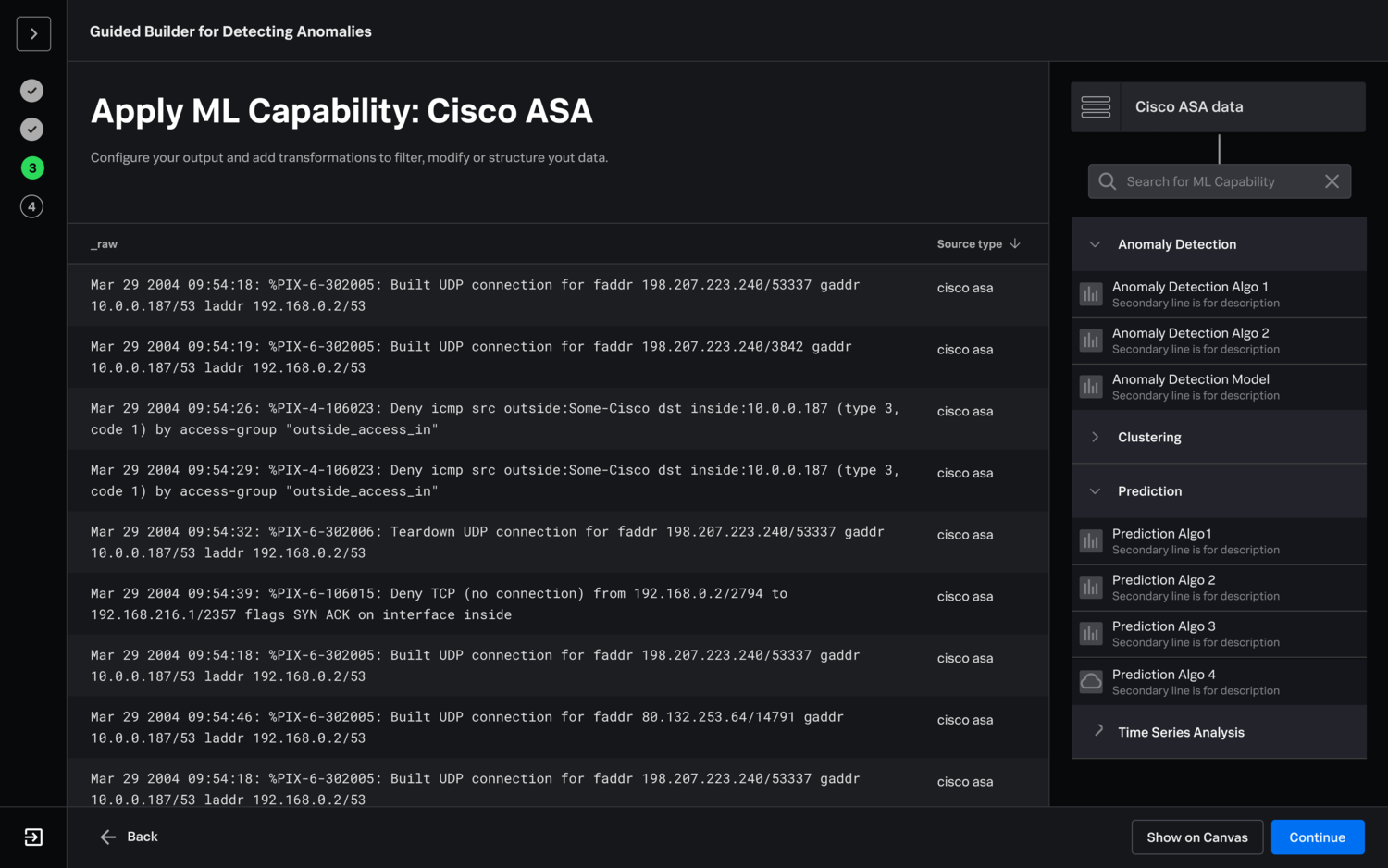Viewport: 1388px width, 868px height.
Task: Select Anomaly Detection Algo 1
Action: pos(1219,294)
